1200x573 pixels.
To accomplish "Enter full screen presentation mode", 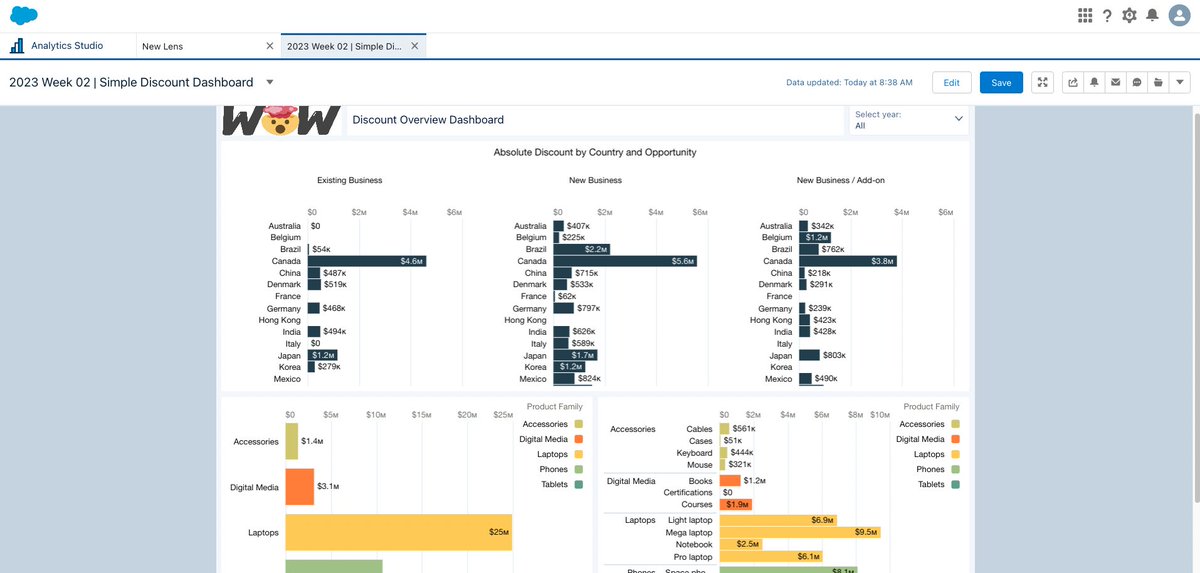I will [1043, 83].
